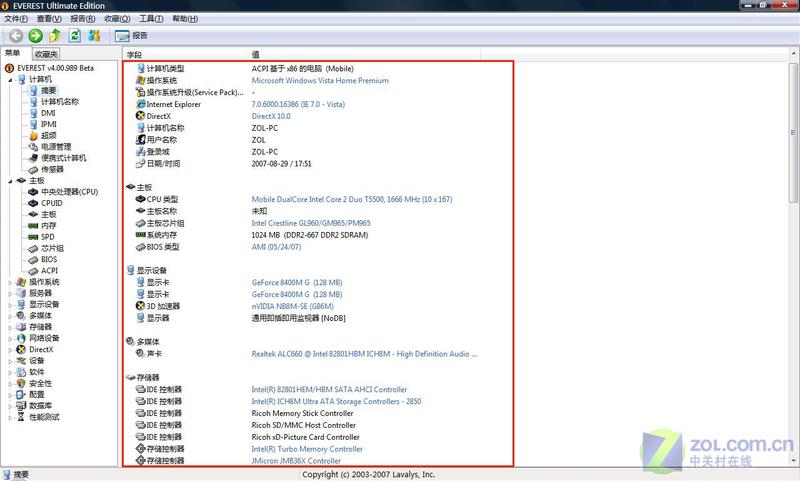Open the 报告 report toolbar button
This screenshot has width=800, height=481.
point(132,36)
